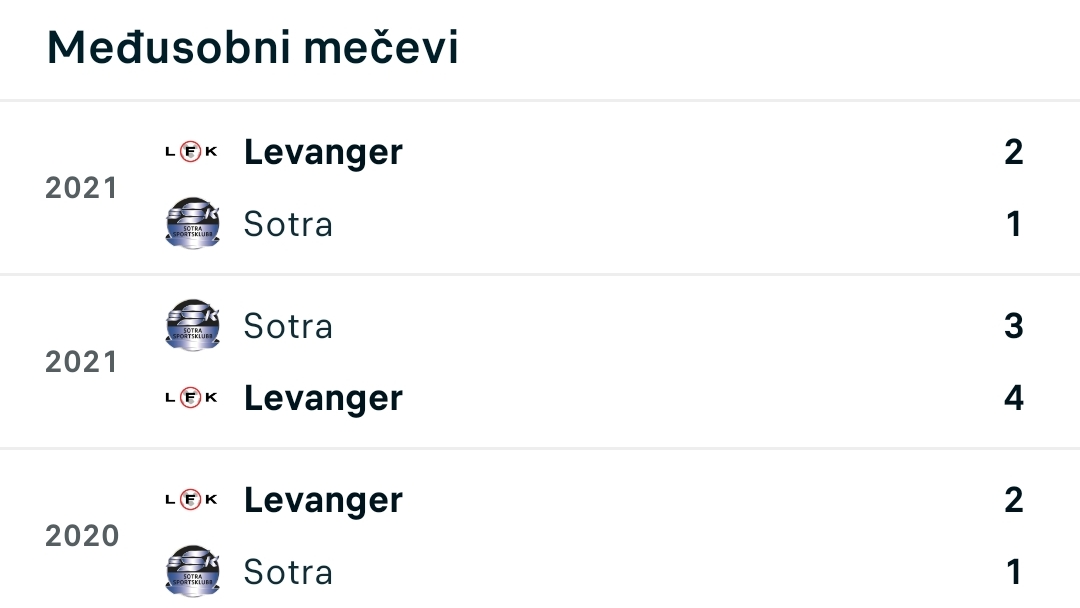Click the Levanger logo in first 2021 match

tap(191, 151)
